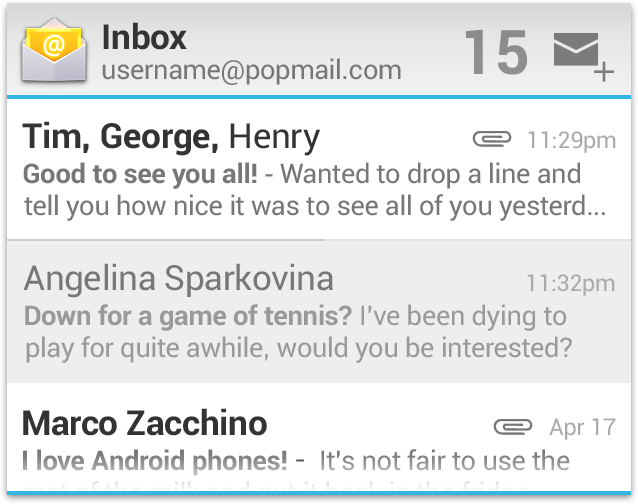Click the paperclip icon on Tim's email
This screenshot has height=504, width=638.
(492, 139)
